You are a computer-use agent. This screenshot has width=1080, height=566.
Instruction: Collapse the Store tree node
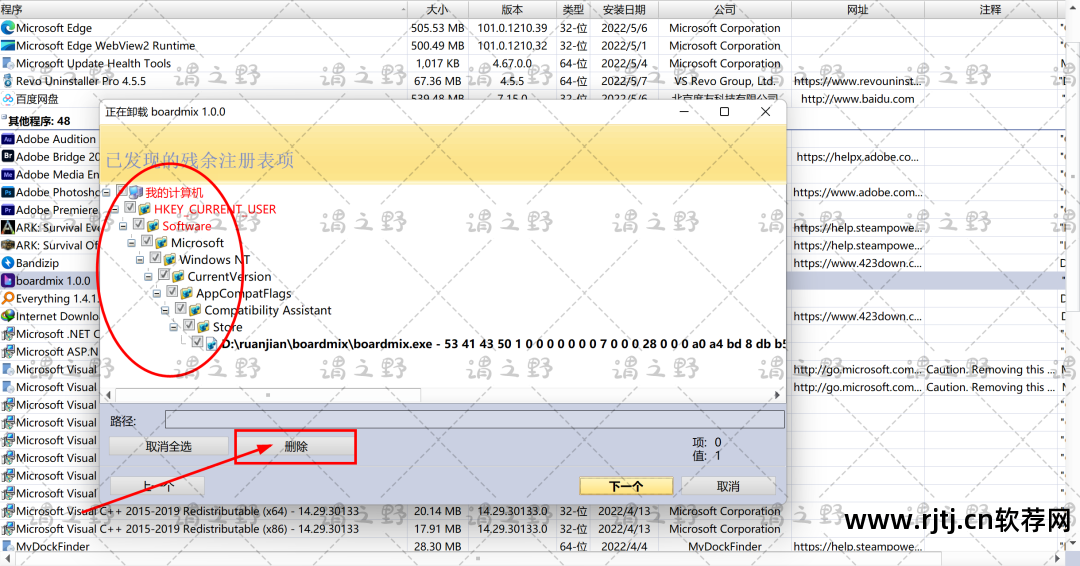(x=174, y=328)
